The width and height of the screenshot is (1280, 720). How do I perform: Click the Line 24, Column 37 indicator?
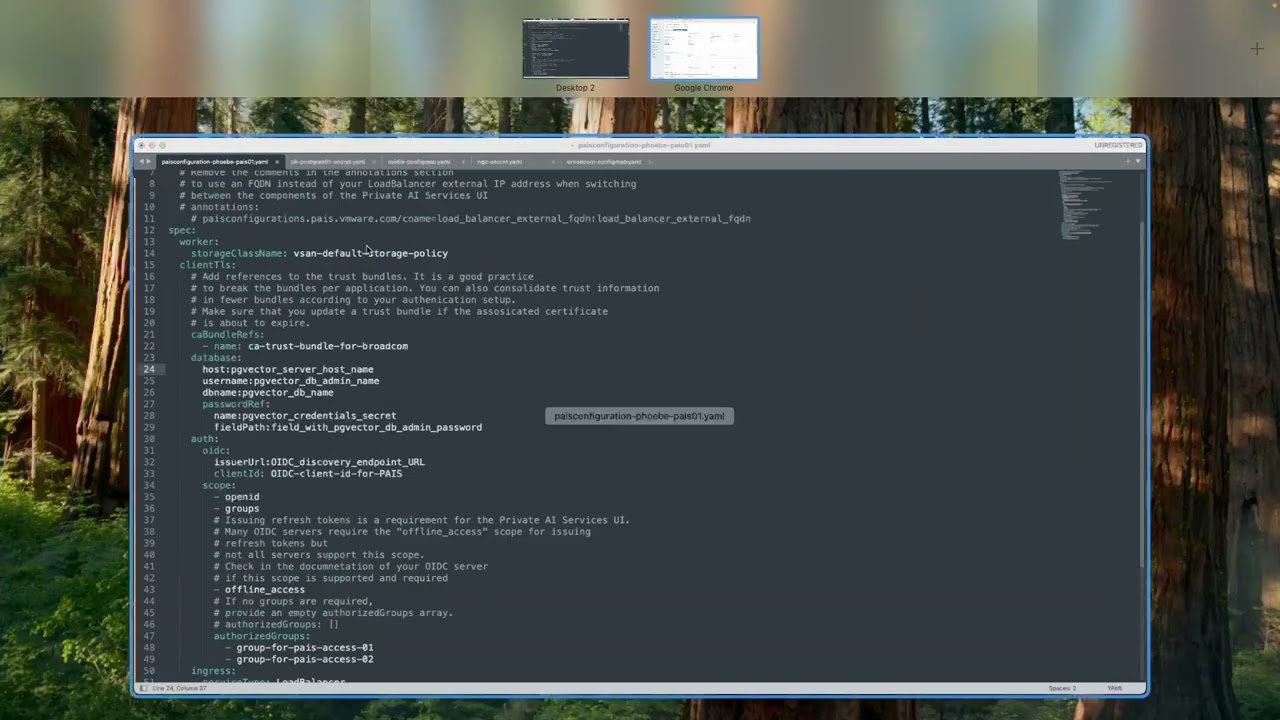tap(180, 688)
